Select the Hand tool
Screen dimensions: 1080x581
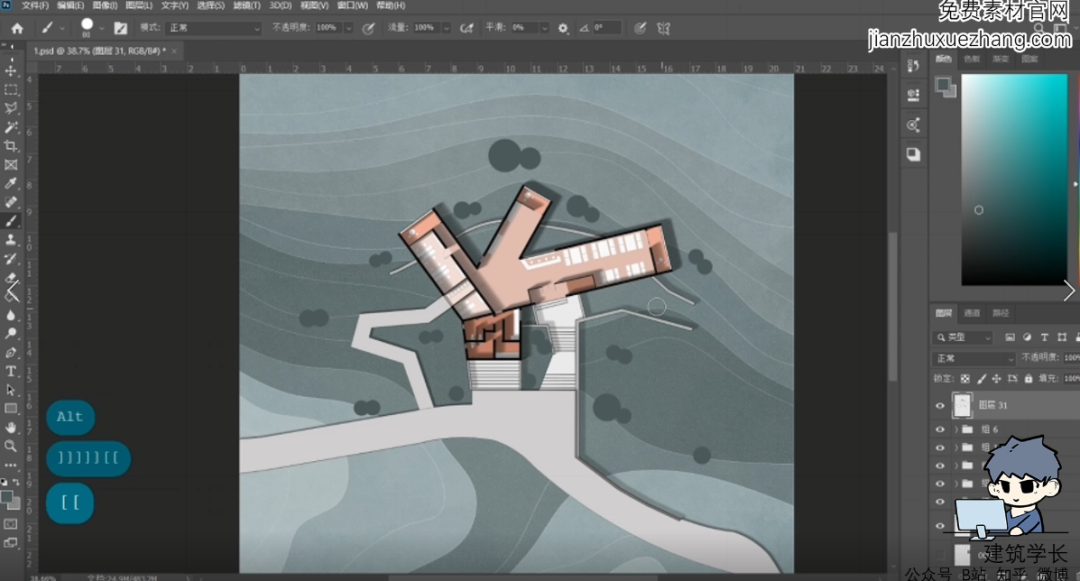click(11, 427)
